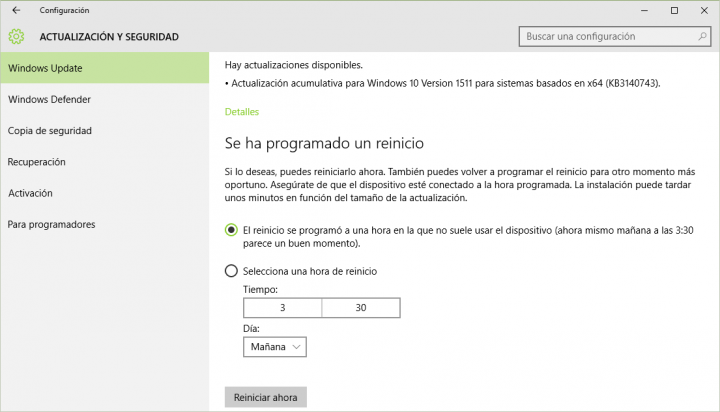Image resolution: width=720 pixels, height=412 pixels.
Task: Go to Recuperación section
Action: click(x=105, y=162)
